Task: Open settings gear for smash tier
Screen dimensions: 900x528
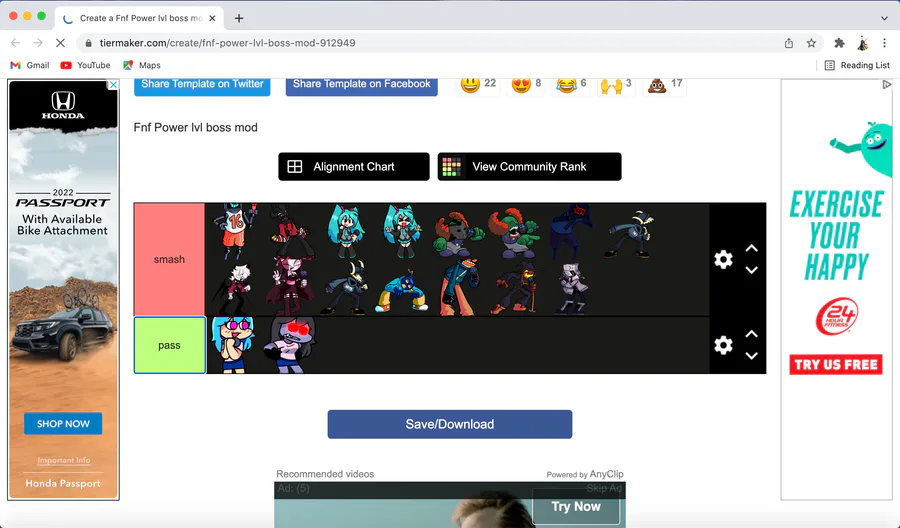Action: click(723, 259)
